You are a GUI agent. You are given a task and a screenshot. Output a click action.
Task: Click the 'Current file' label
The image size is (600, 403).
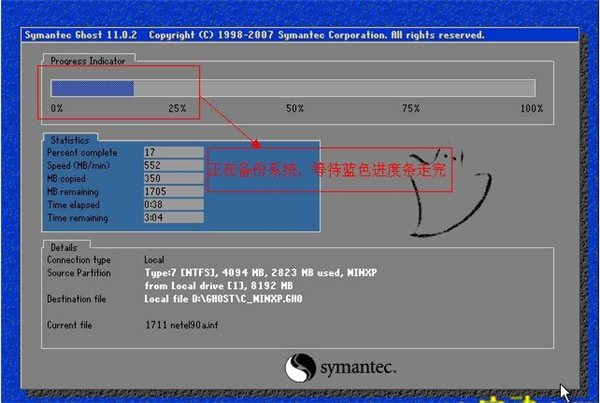(x=69, y=325)
